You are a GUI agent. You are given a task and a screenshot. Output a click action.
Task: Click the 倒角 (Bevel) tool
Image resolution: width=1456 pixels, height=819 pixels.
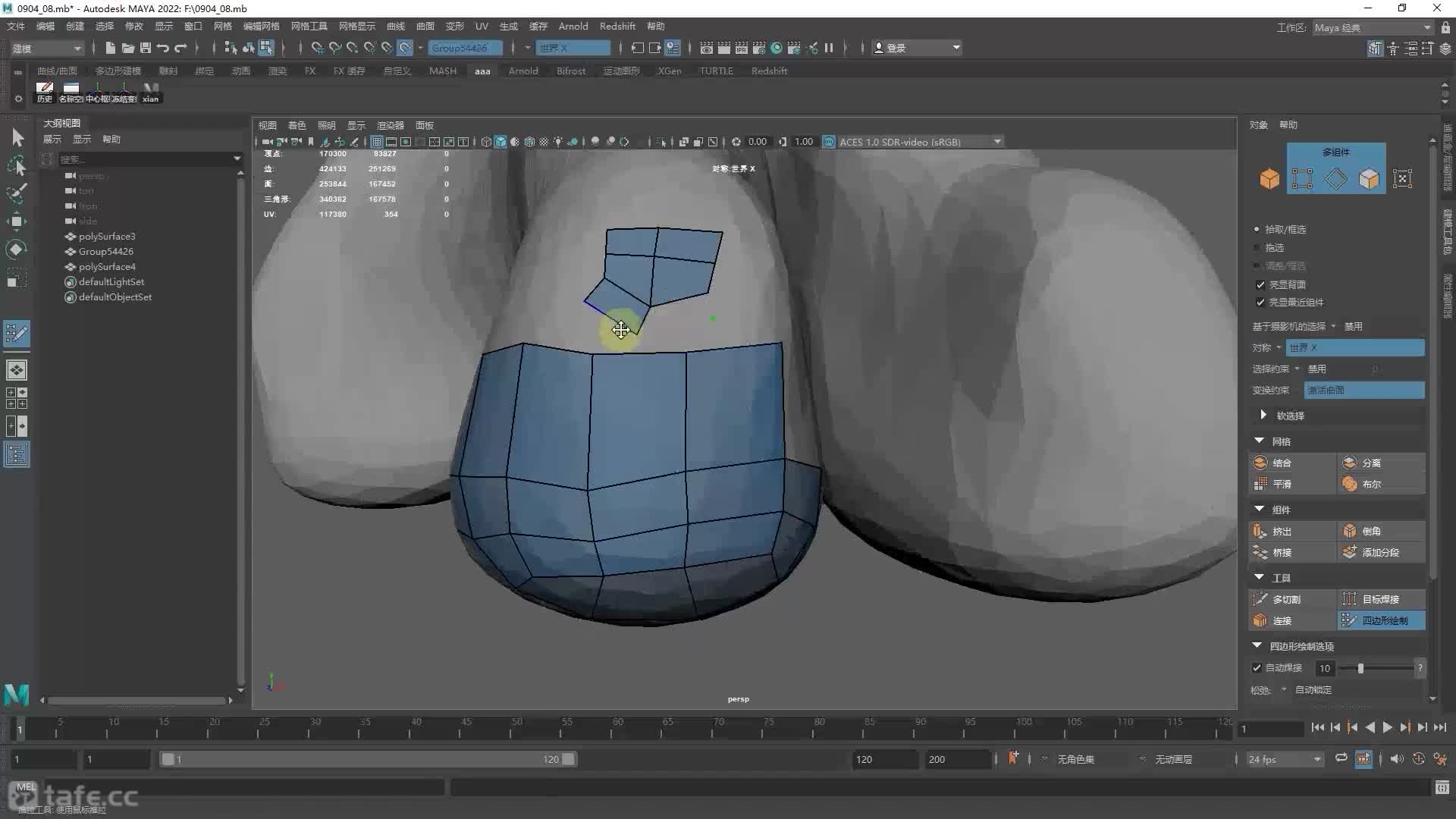1382,531
